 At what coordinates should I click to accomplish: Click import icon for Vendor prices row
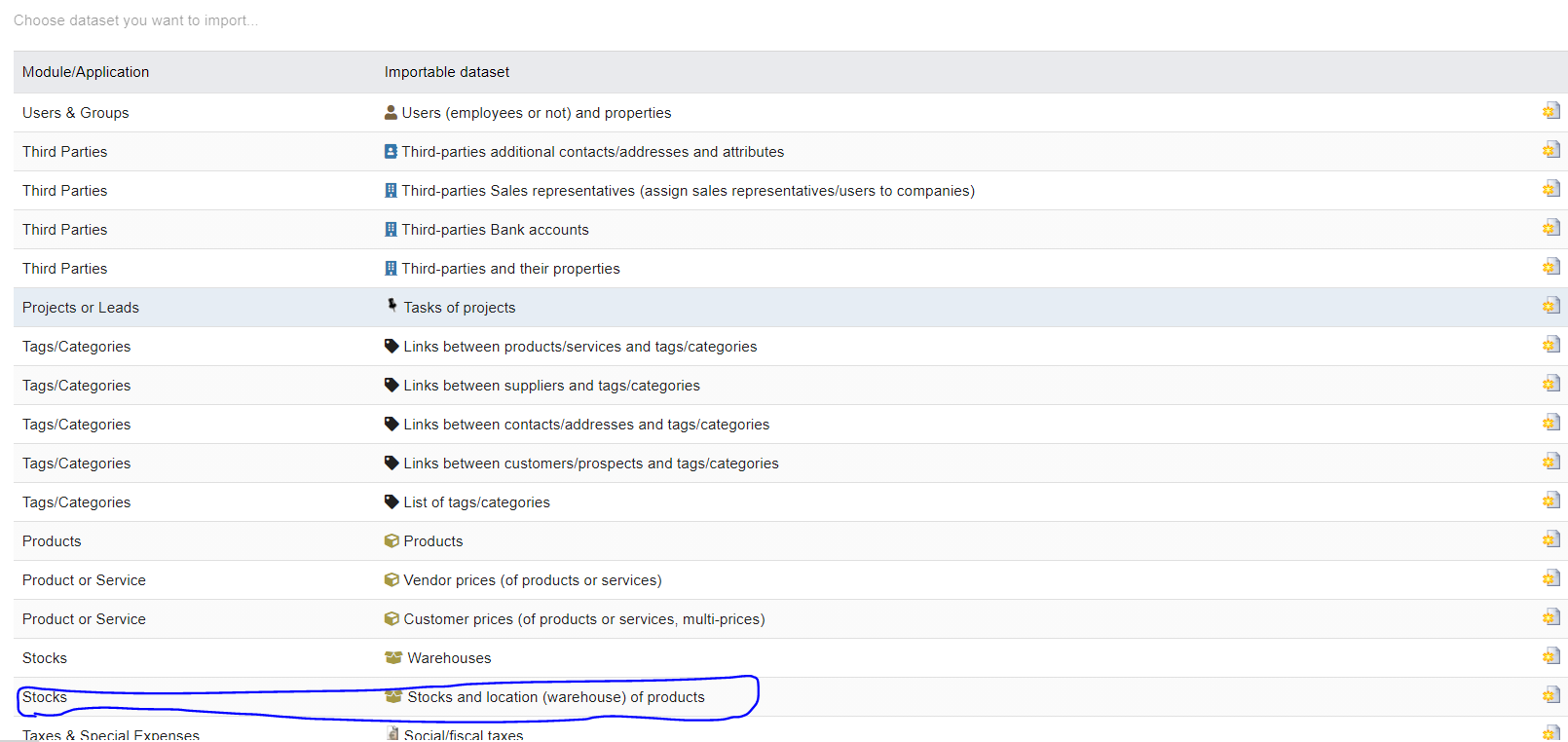pyautogui.click(x=1550, y=578)
